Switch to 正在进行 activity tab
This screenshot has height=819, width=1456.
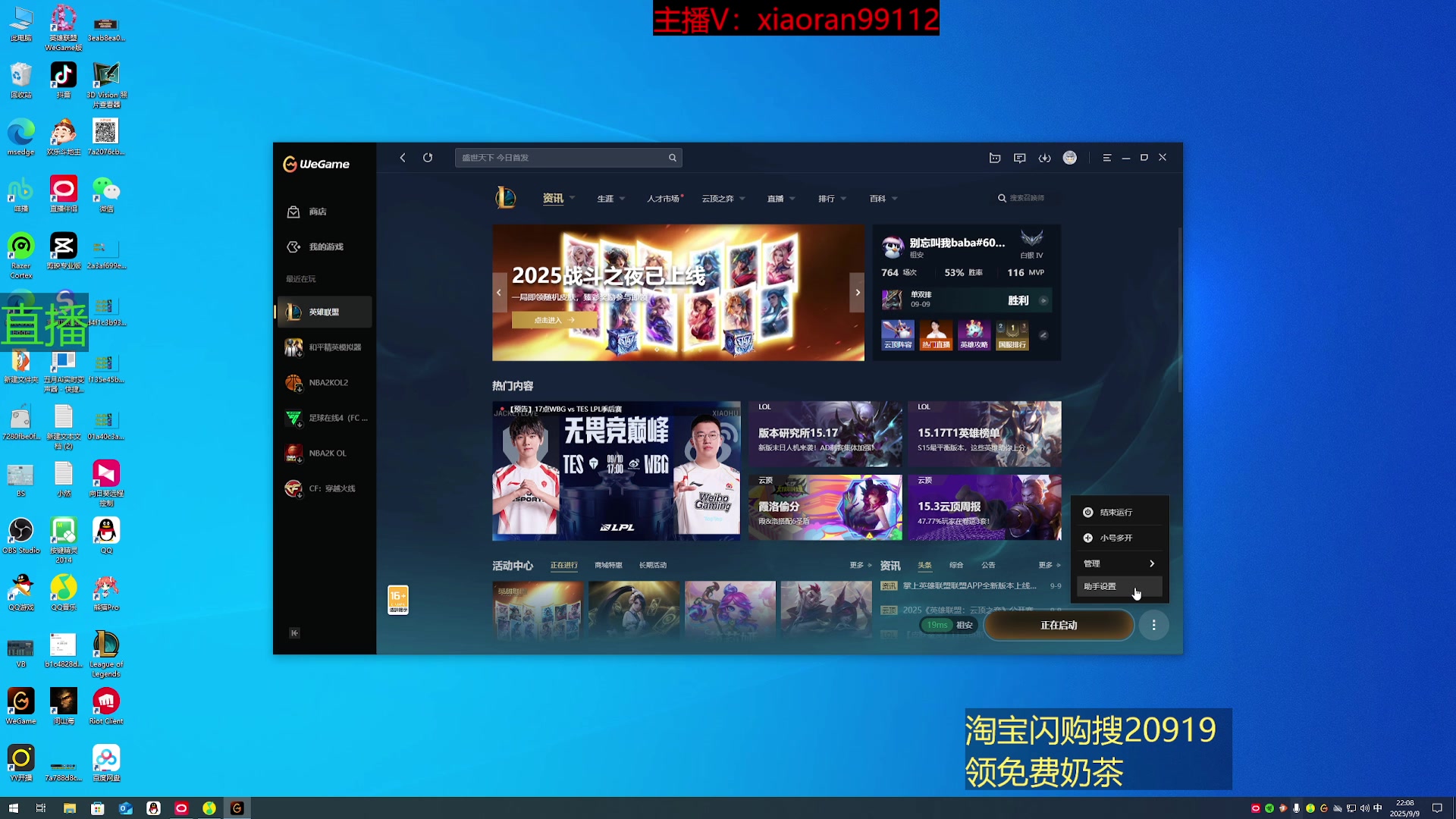[x=563, y=565]
